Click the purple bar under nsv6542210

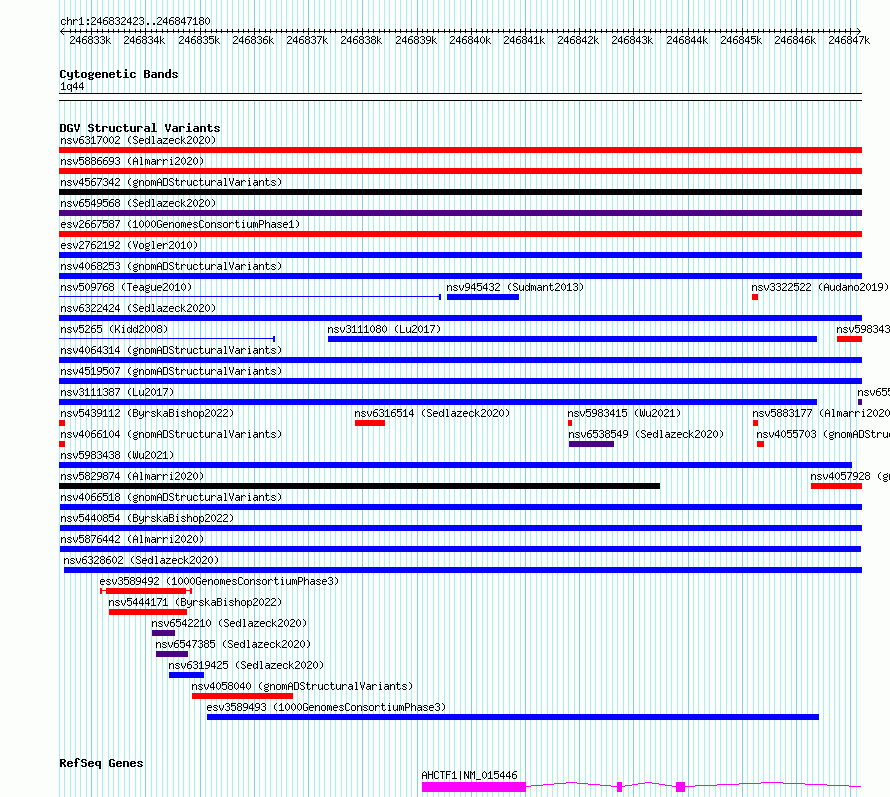point(163,633)
